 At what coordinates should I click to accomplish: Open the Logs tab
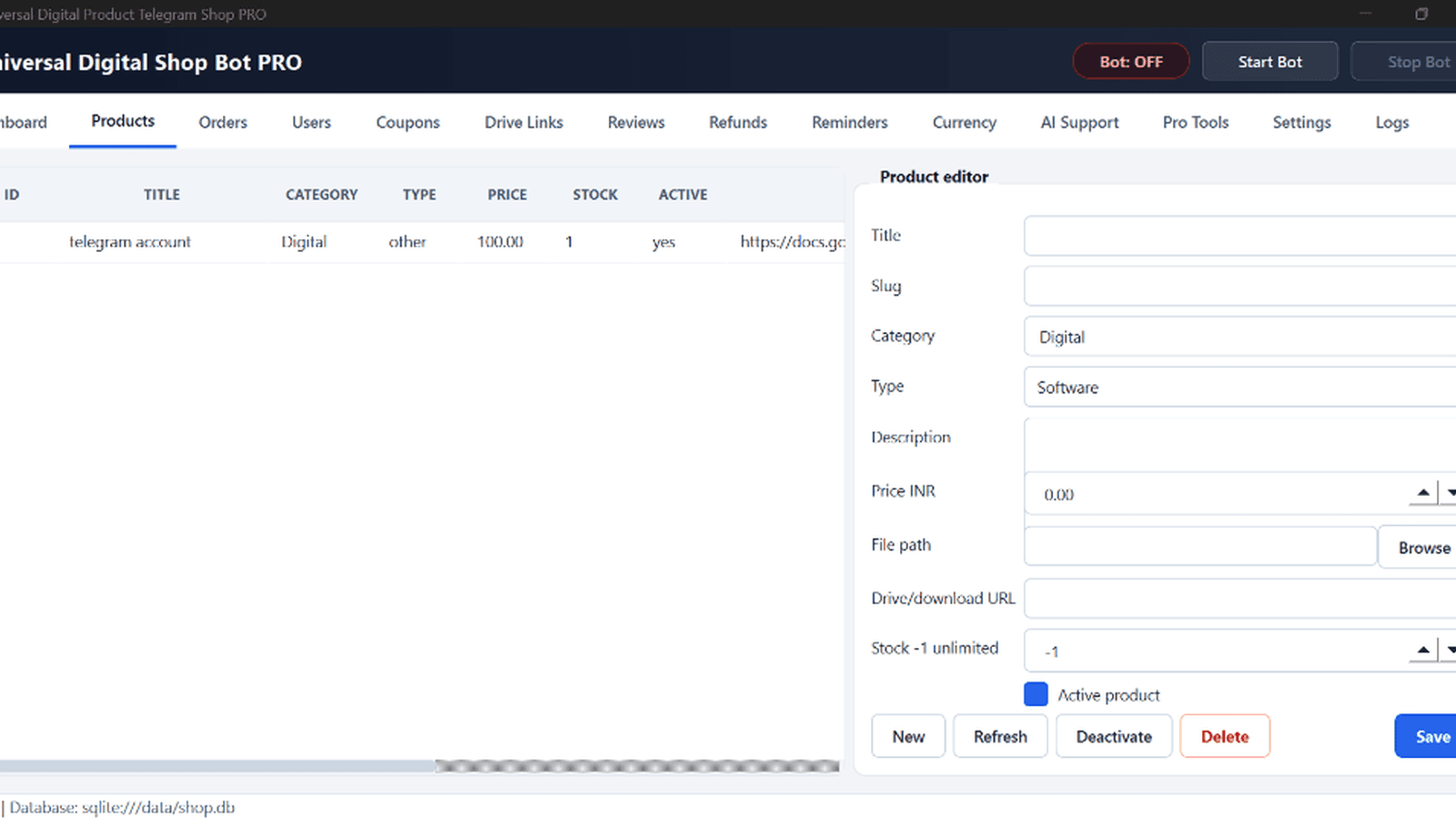pos(1392,122)
